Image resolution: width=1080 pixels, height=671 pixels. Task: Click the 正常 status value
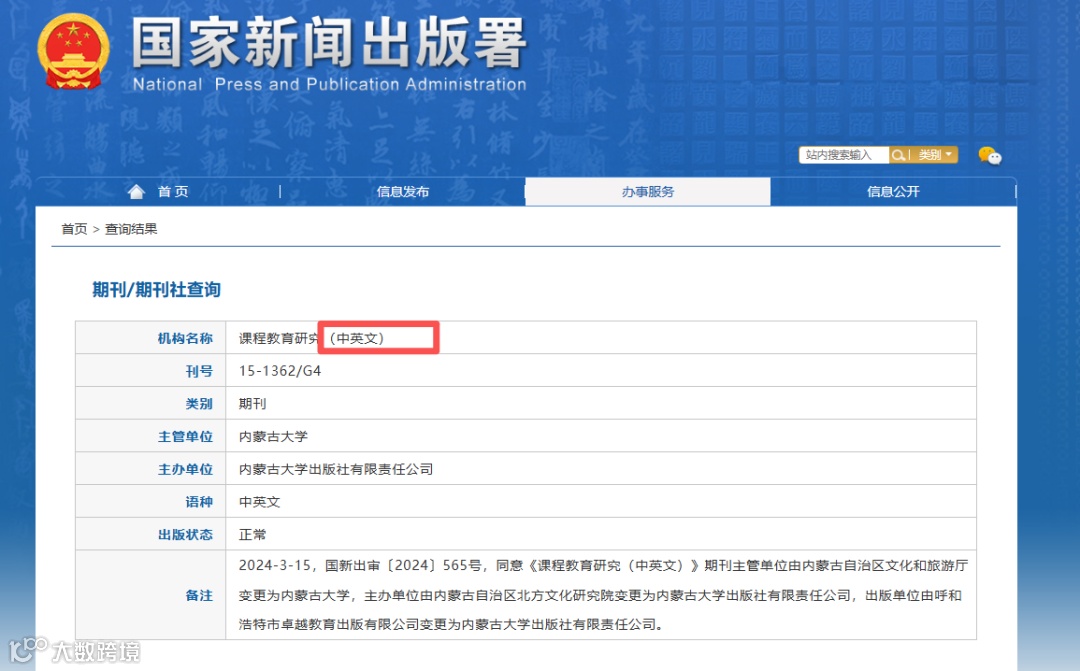[x=252, y=535]
